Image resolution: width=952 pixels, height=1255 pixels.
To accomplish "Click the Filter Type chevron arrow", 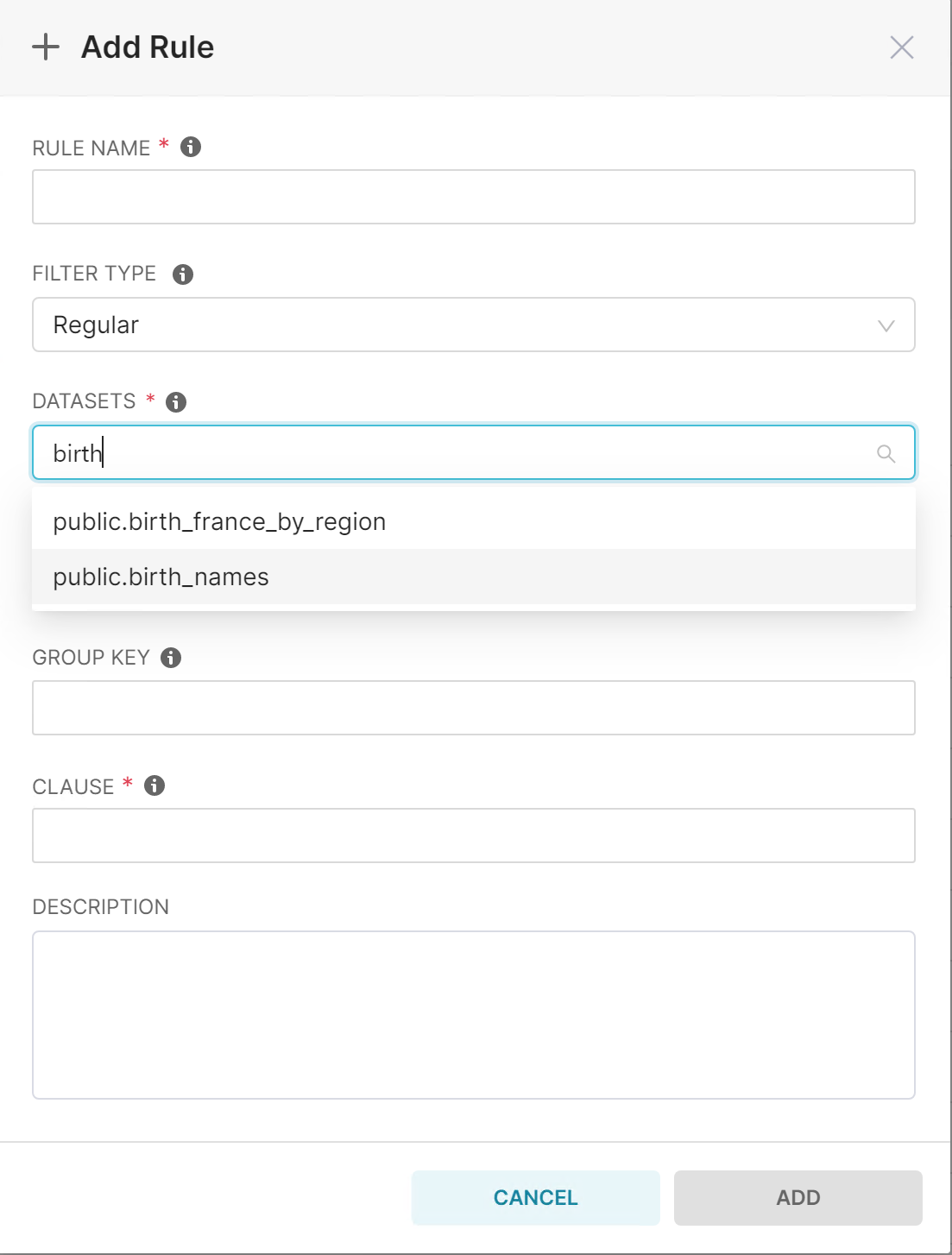I will pyautogui.click(x=886, y=325).
